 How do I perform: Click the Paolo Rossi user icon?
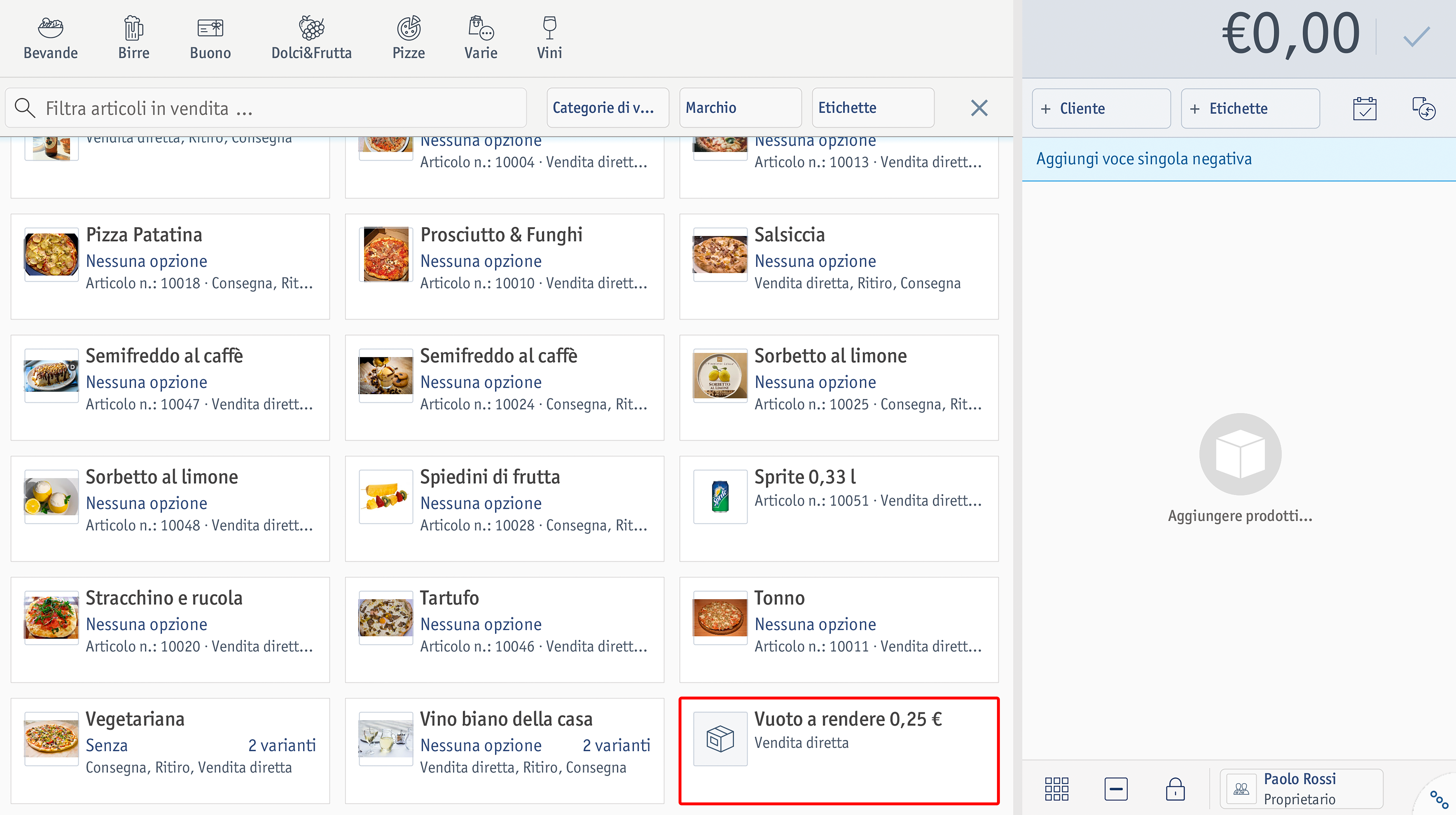pos(1241,789)
